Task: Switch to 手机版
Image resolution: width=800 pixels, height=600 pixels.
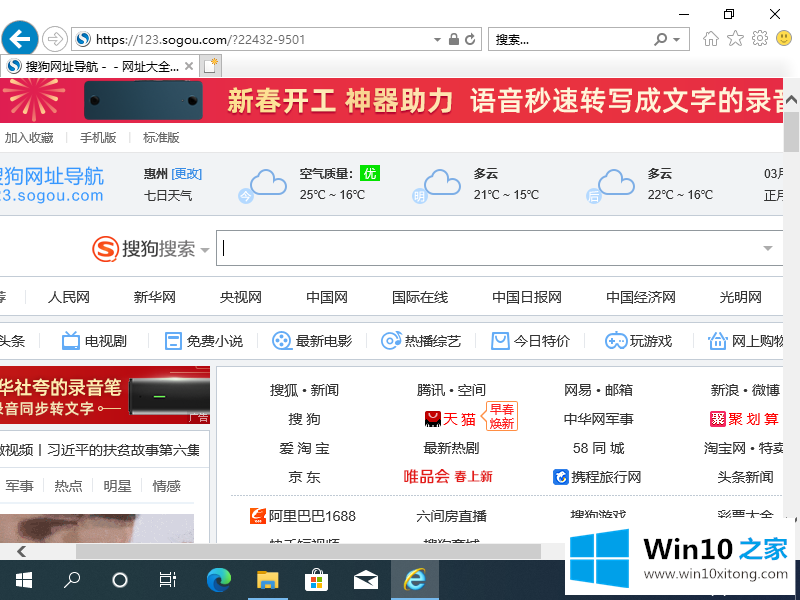Action: point(98,138)
